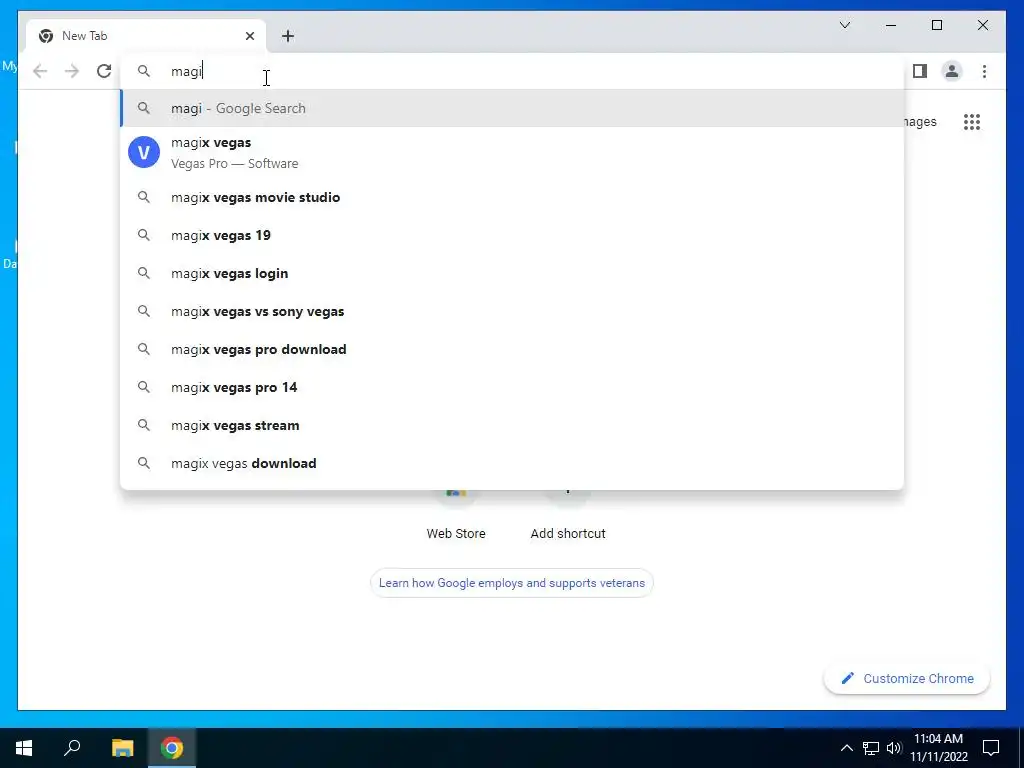Click inside the address bar text 'magi'
Screen dimensions: 1024x768
click(187, 71)
